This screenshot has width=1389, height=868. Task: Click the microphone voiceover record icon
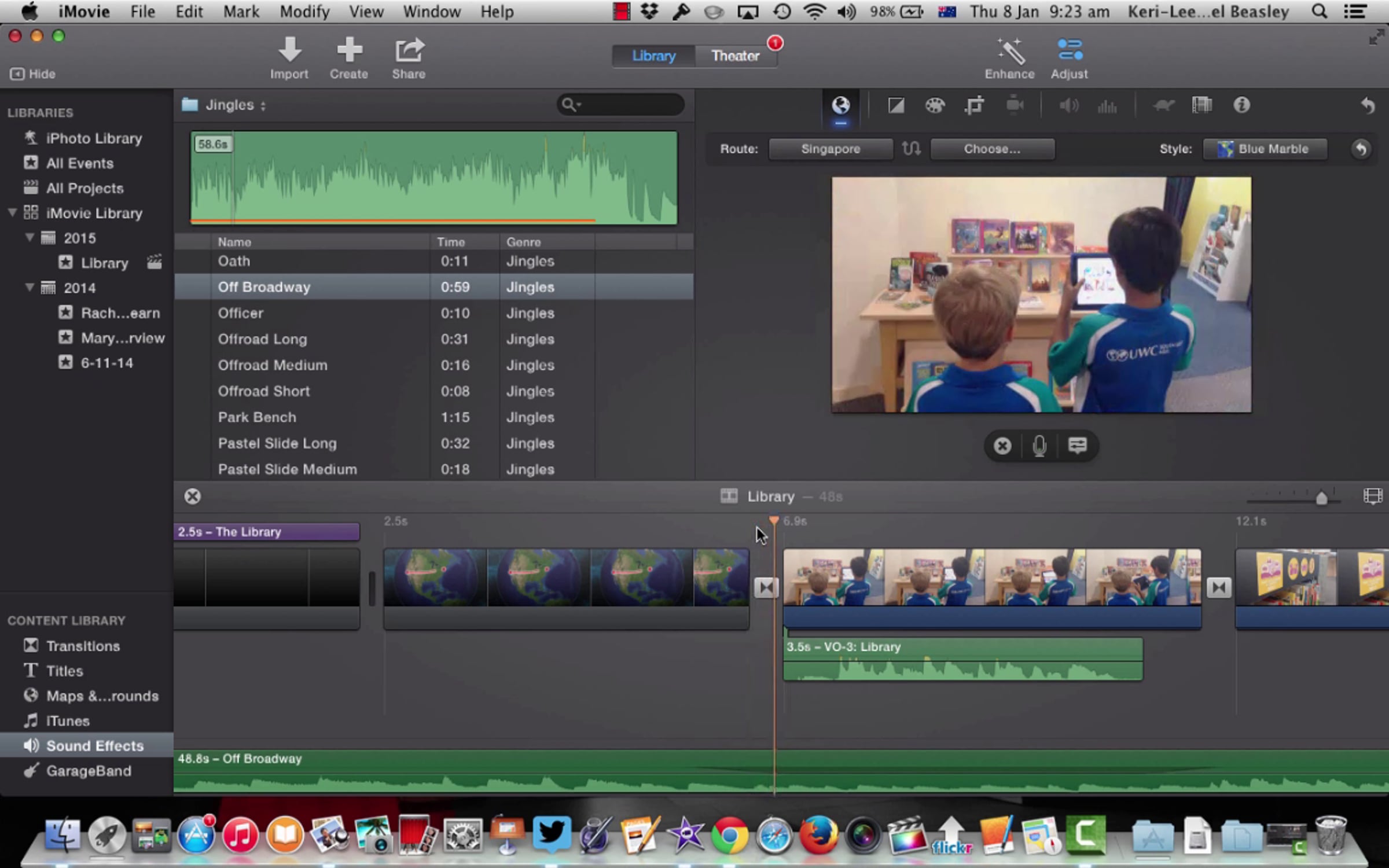pos(1039,446)
